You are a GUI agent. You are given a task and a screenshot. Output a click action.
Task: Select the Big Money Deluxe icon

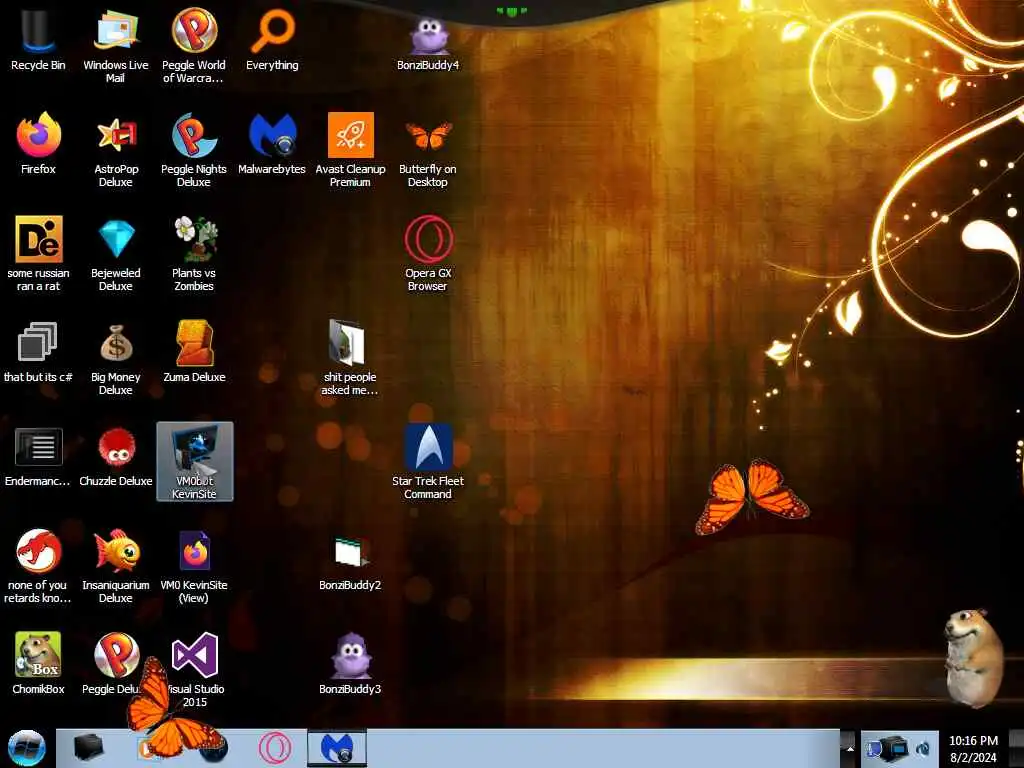[x=116, y=358]
